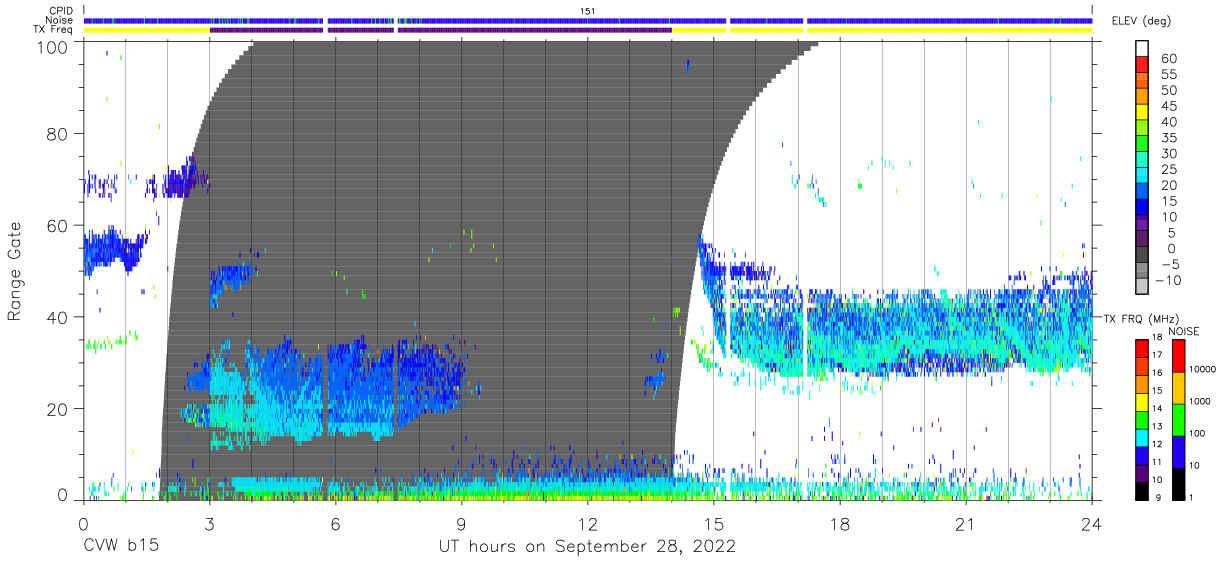Click ELEV colorbar tick 30
This screenshot has height=567, width=1228.
pos(1167,153)
